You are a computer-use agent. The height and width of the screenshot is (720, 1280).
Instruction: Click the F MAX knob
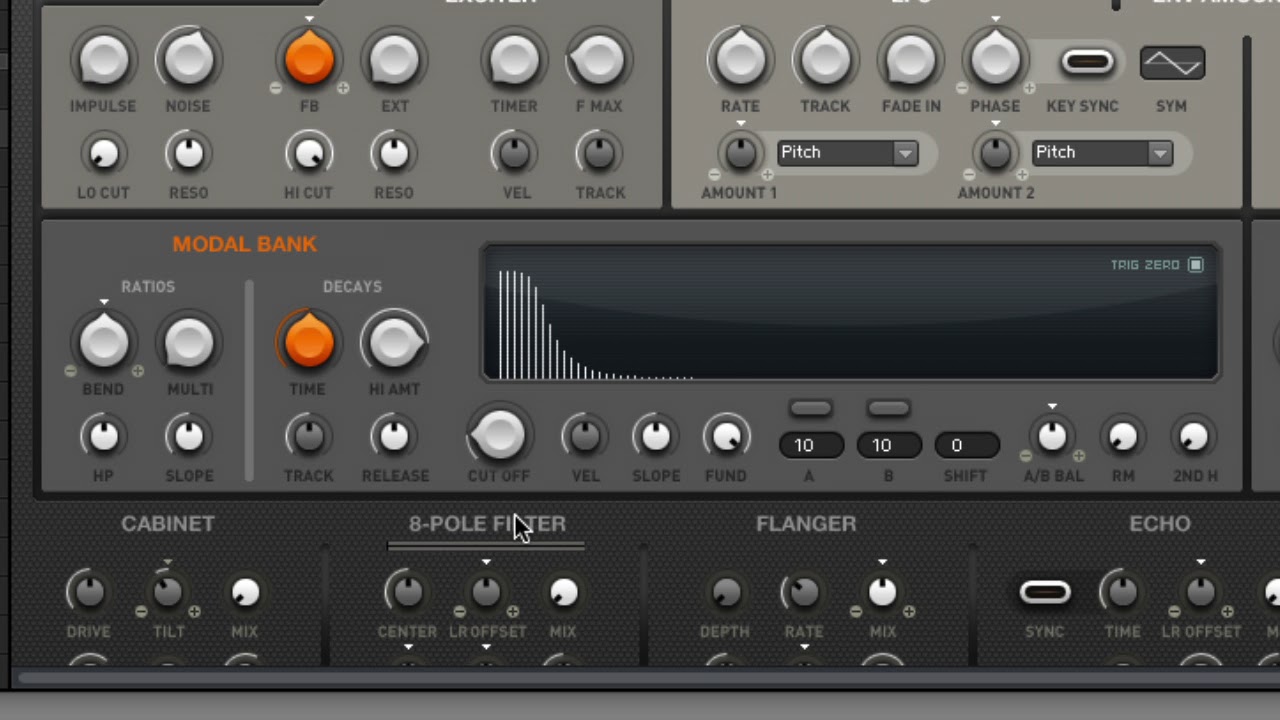pos(599,58)
